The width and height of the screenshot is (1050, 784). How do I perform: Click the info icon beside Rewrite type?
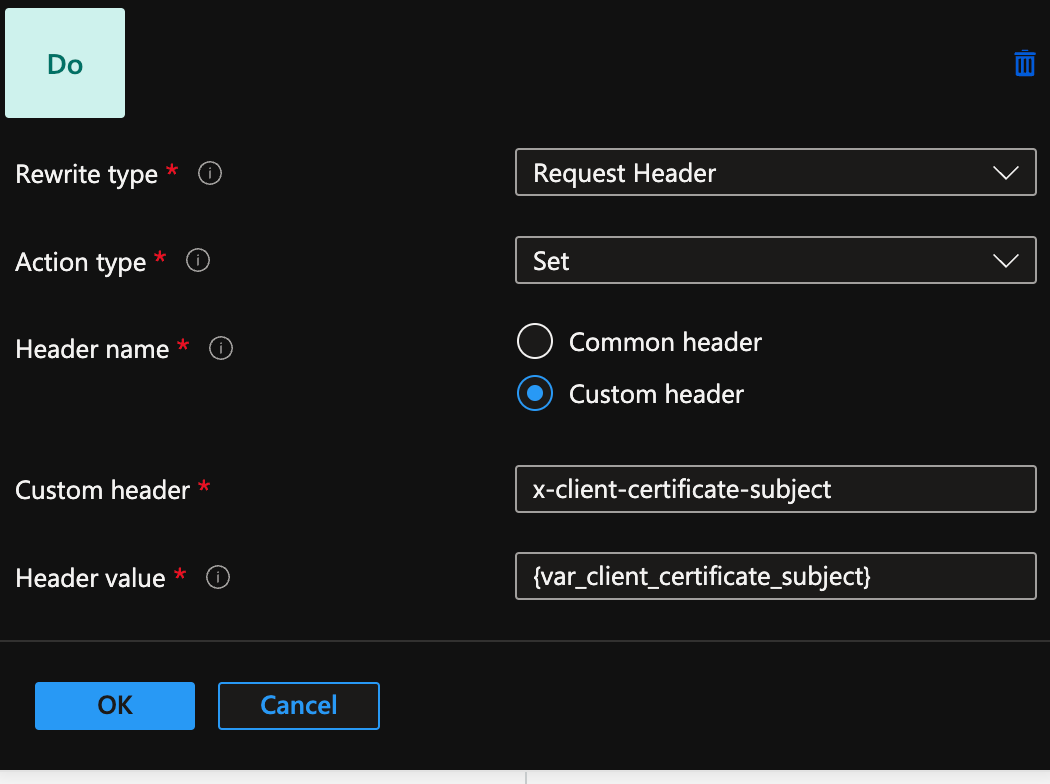coord(210,173)
